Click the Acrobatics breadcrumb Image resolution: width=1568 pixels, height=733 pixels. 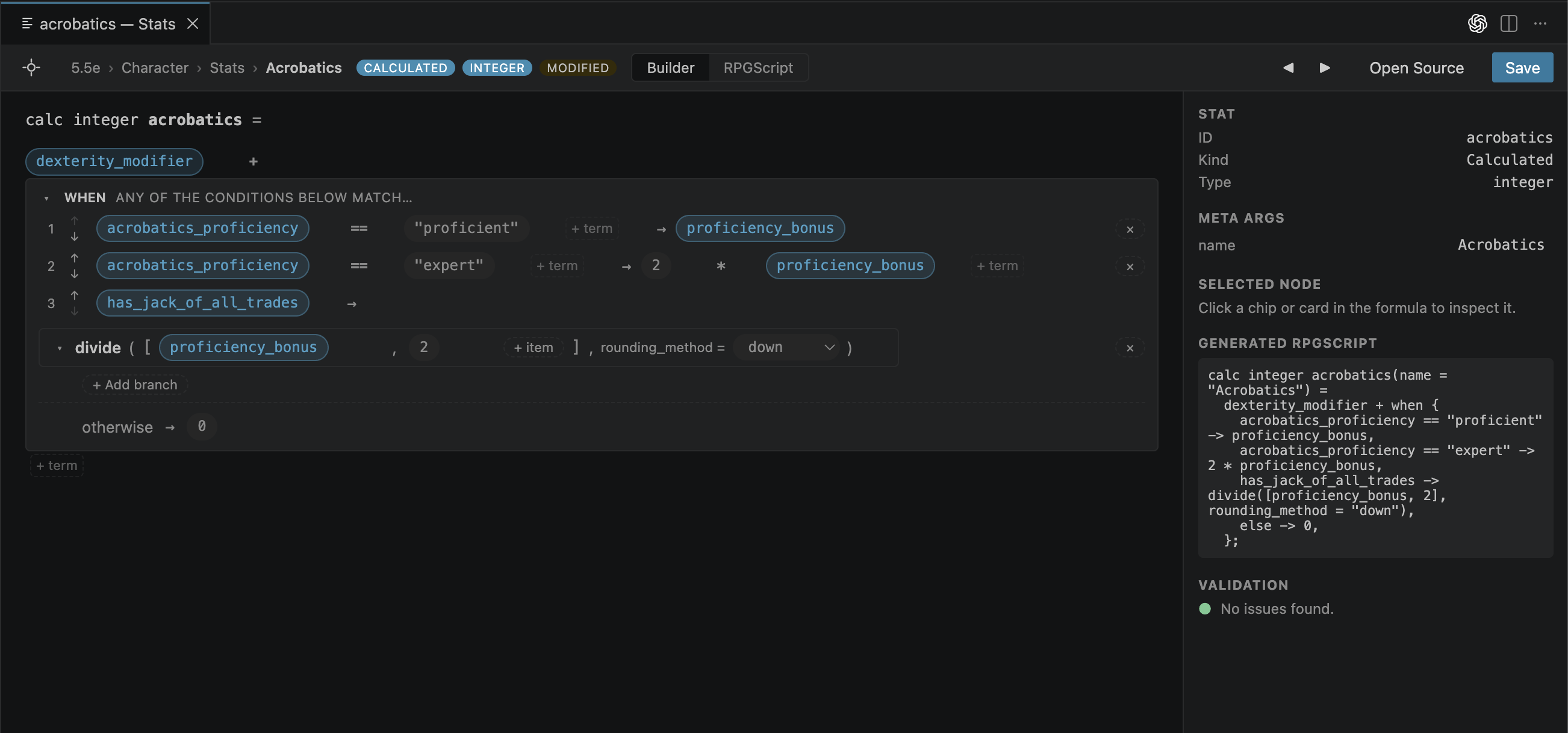(x=303, y=67)
